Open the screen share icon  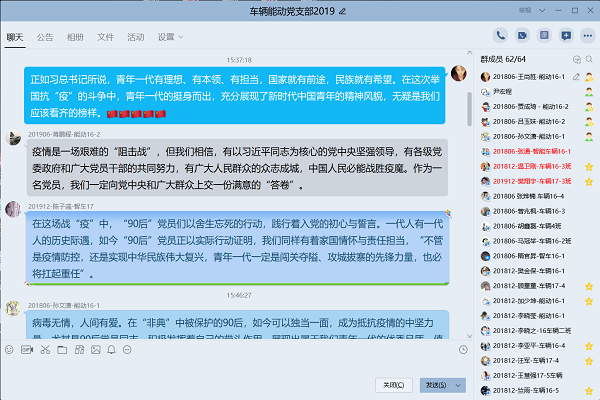pos(544,36)
